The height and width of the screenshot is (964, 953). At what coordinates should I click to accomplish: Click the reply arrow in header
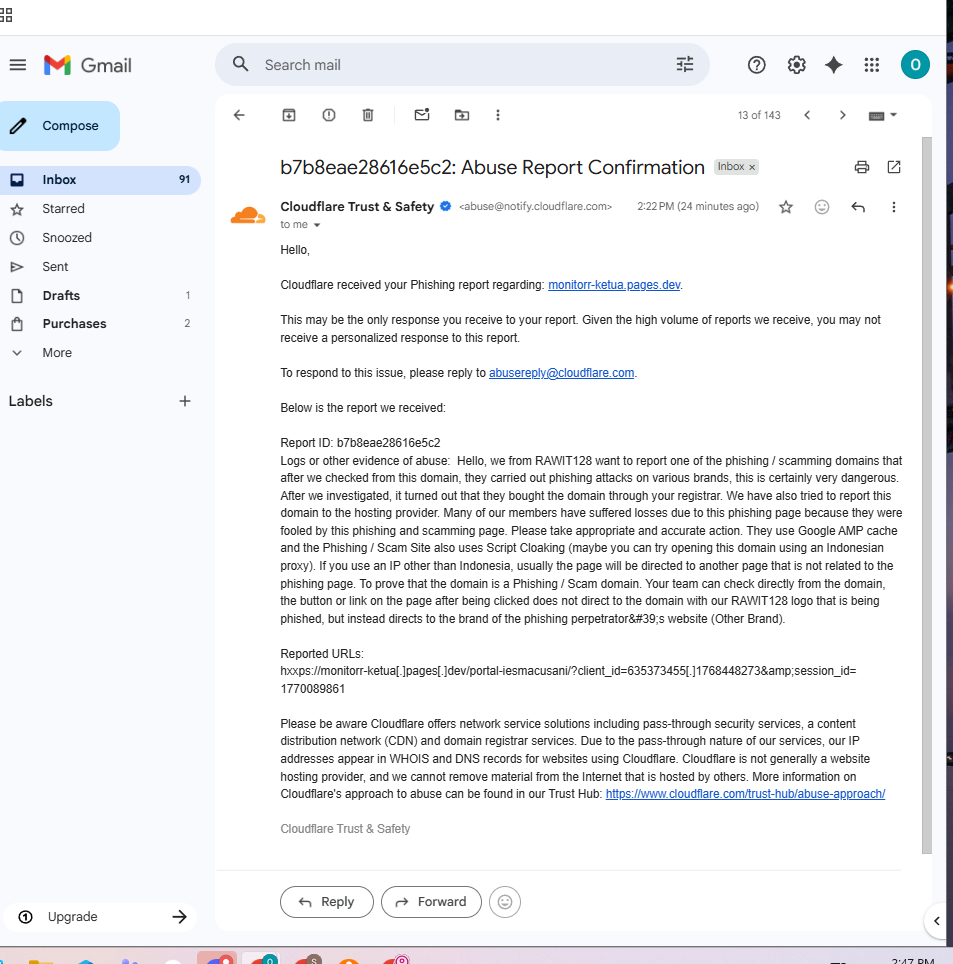coord(858,207)
